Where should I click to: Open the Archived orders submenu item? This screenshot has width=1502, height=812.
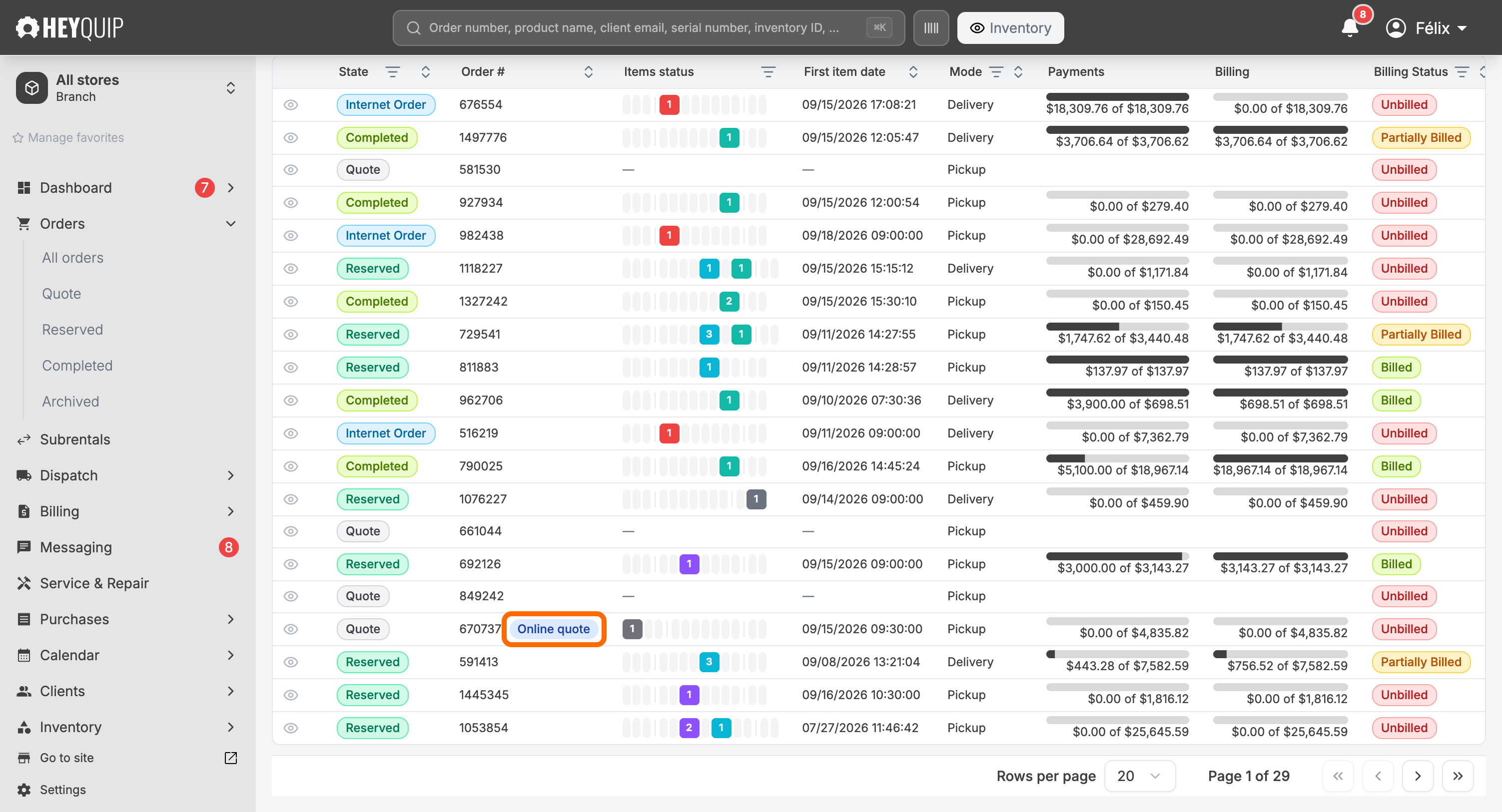70,402
